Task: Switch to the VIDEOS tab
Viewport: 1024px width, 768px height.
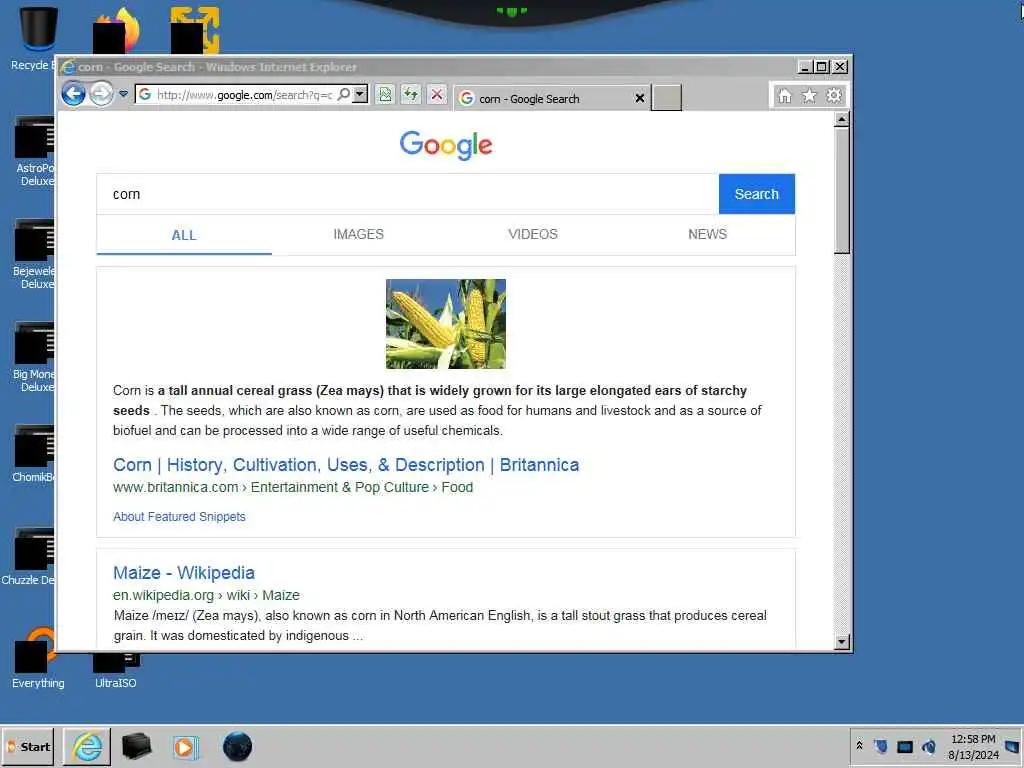Action: (533, 234)
